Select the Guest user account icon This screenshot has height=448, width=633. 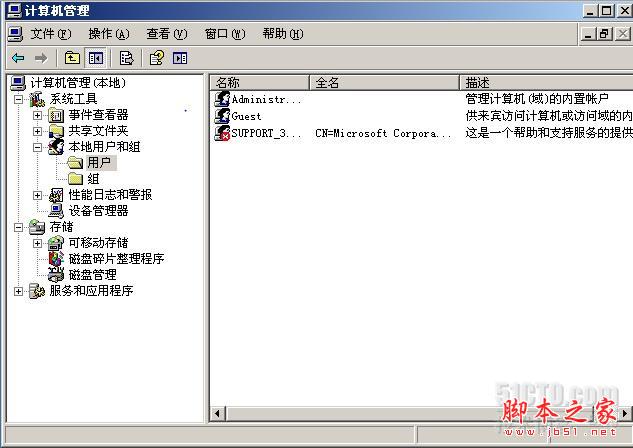(x=222, y=116)
